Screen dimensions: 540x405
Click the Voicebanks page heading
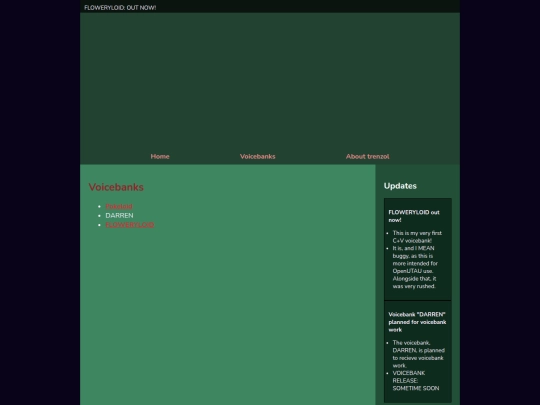(x=116, y=187)
